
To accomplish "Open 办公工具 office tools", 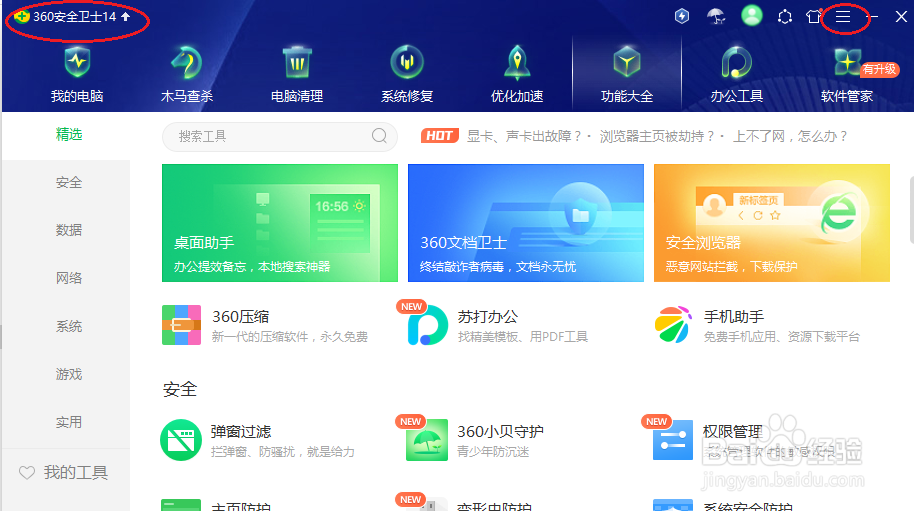I will pos(737,75).
